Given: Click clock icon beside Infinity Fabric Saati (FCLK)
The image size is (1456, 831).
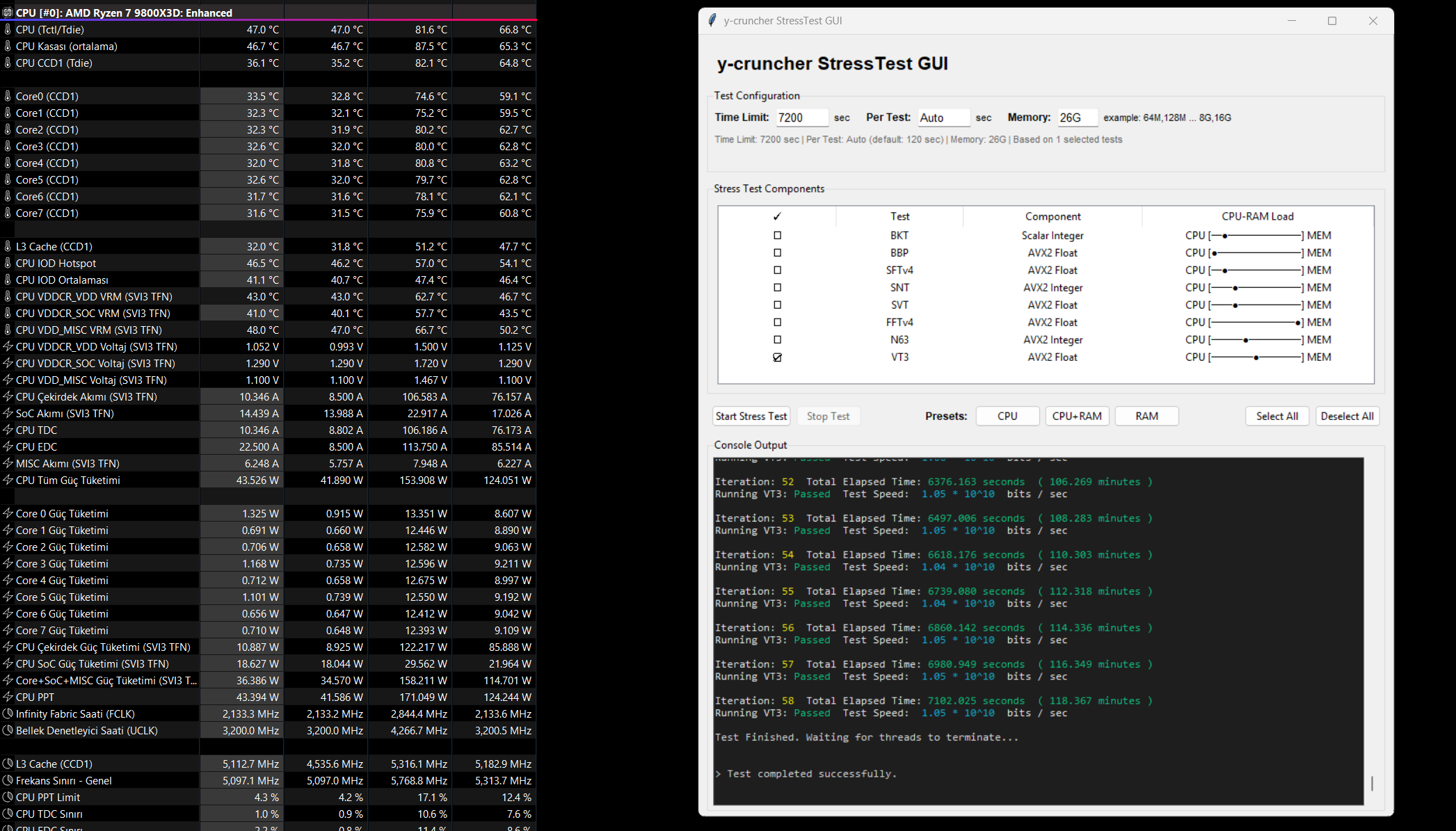Looking at the screenshot, I should tap(8, 713).
